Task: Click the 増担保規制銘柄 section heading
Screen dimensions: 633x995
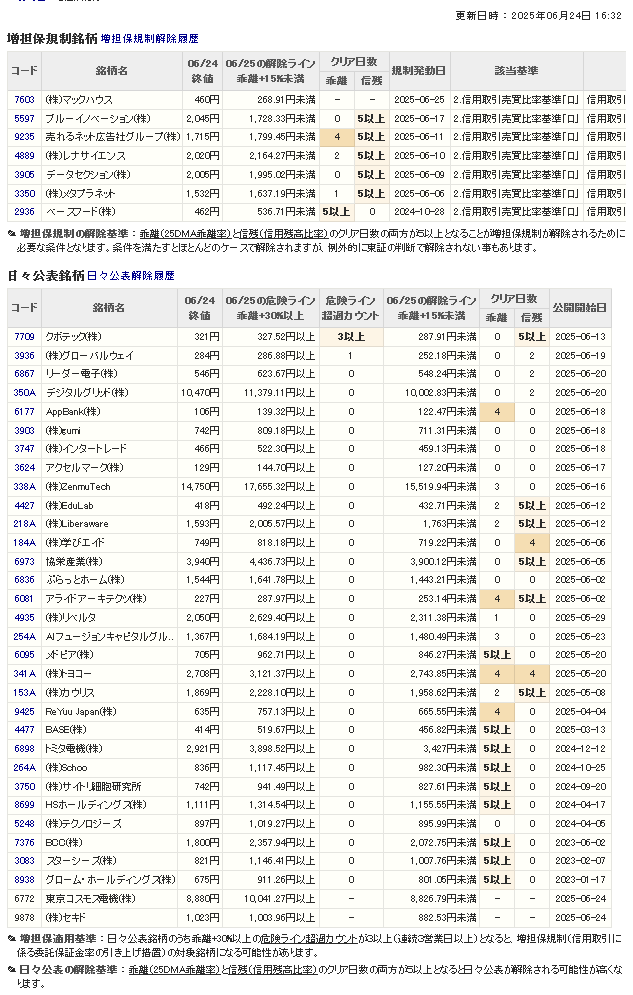Action: point(52,39)
